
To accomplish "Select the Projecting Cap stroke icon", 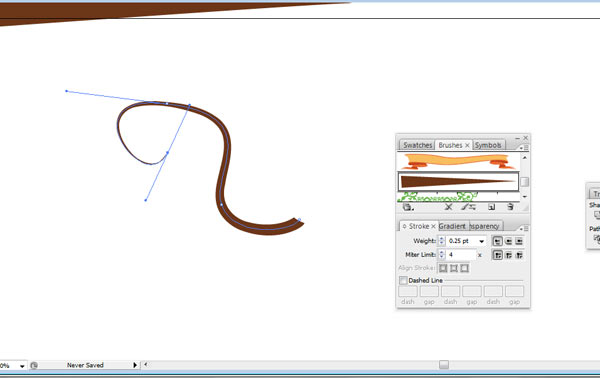I will [x=519, y=241].
